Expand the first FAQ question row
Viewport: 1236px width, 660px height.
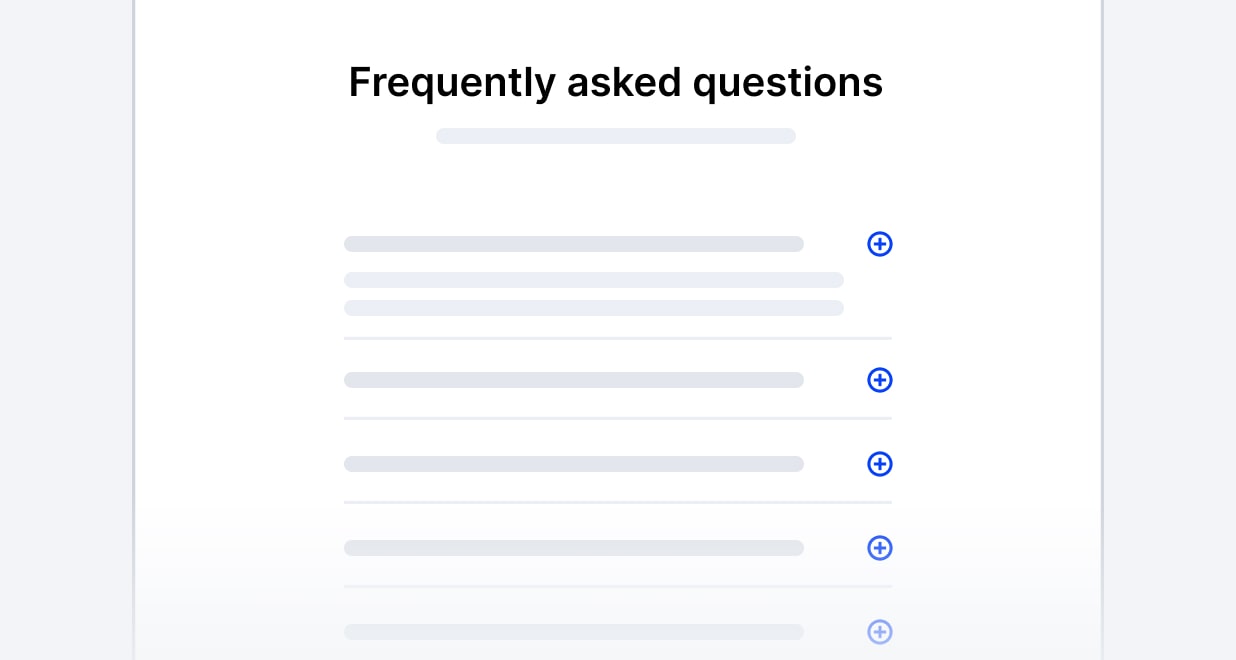574,244
